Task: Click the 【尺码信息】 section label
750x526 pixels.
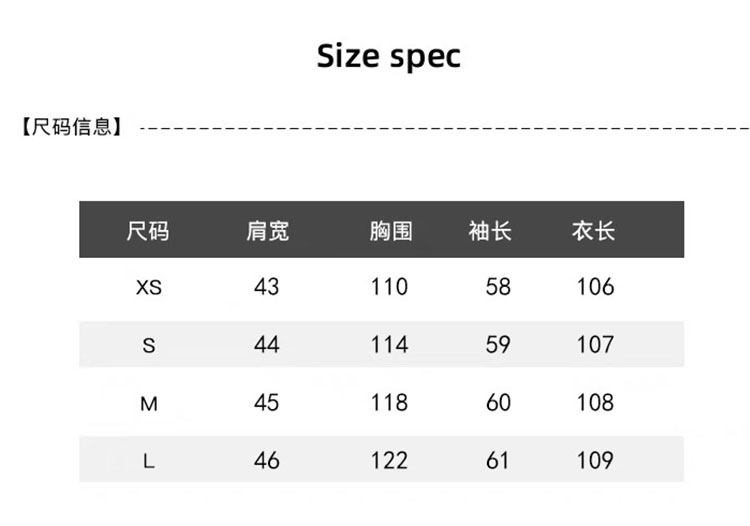Action: click(x=72, y=128)
